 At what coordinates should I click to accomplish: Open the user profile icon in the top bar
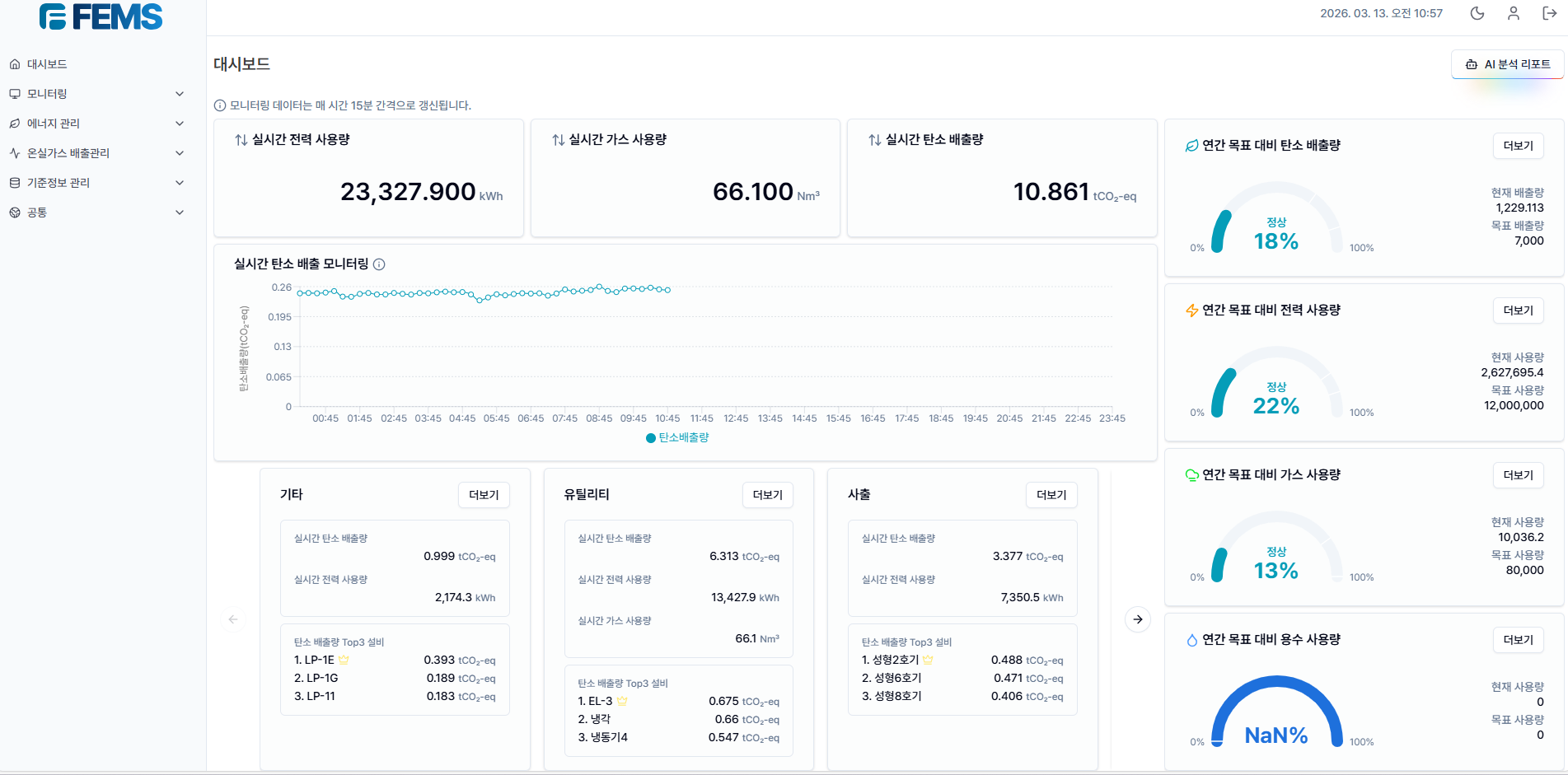coord(1514,13)
